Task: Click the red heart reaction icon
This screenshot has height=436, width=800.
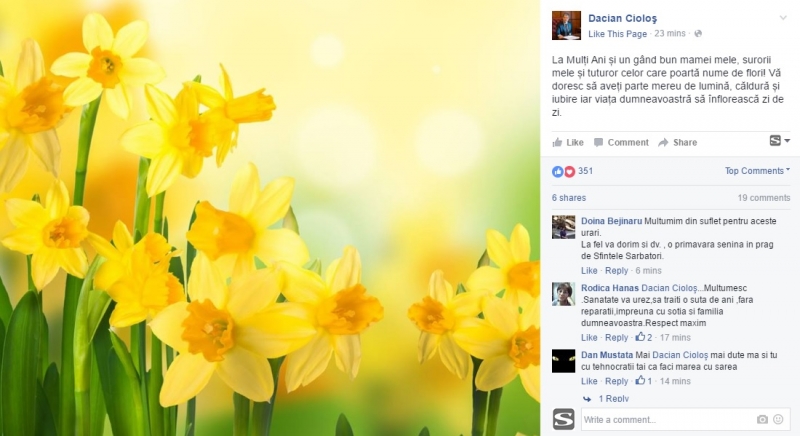Action: pos(569,171)
